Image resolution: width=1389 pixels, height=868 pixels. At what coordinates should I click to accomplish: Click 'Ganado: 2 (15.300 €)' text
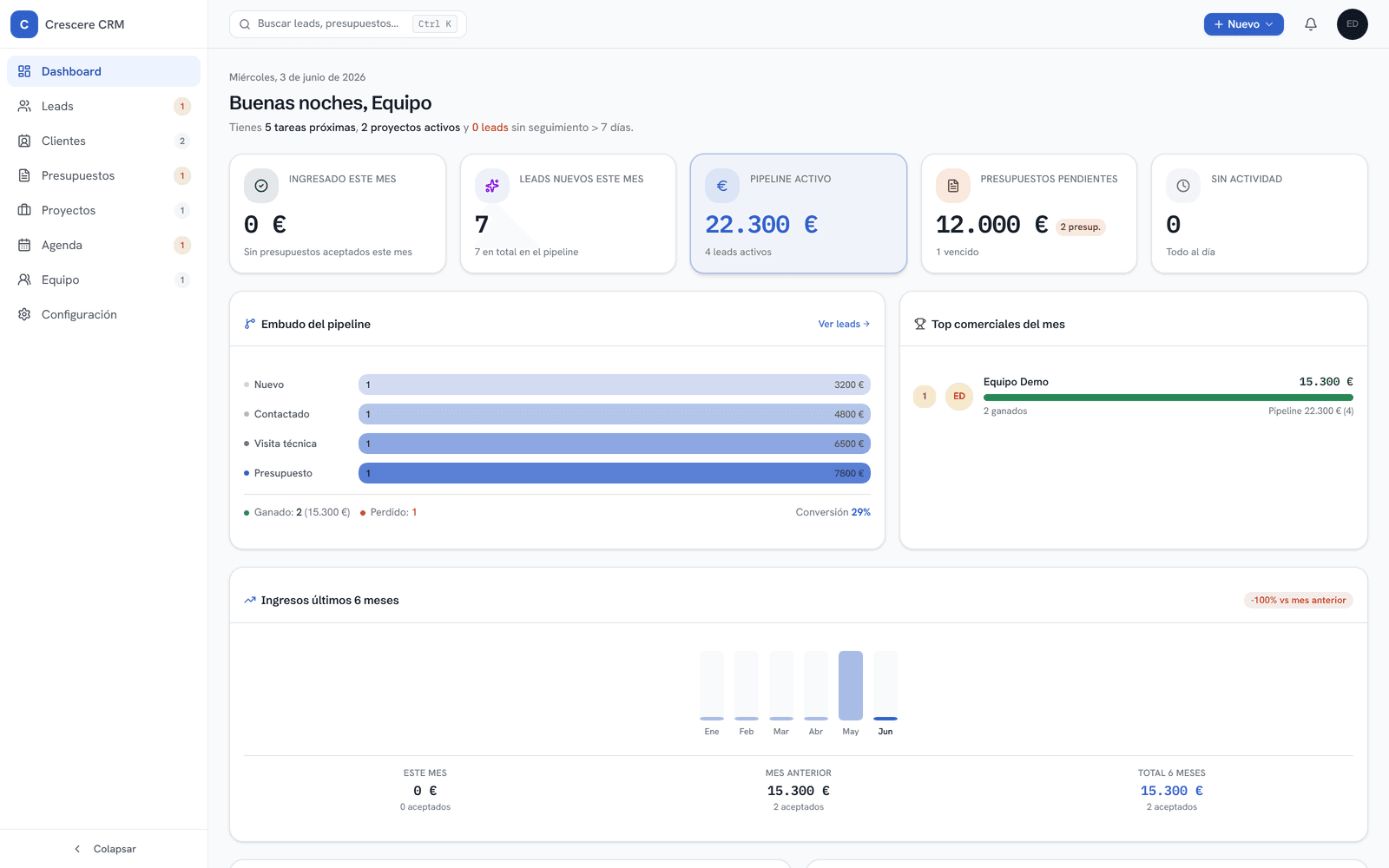[301, 512]
